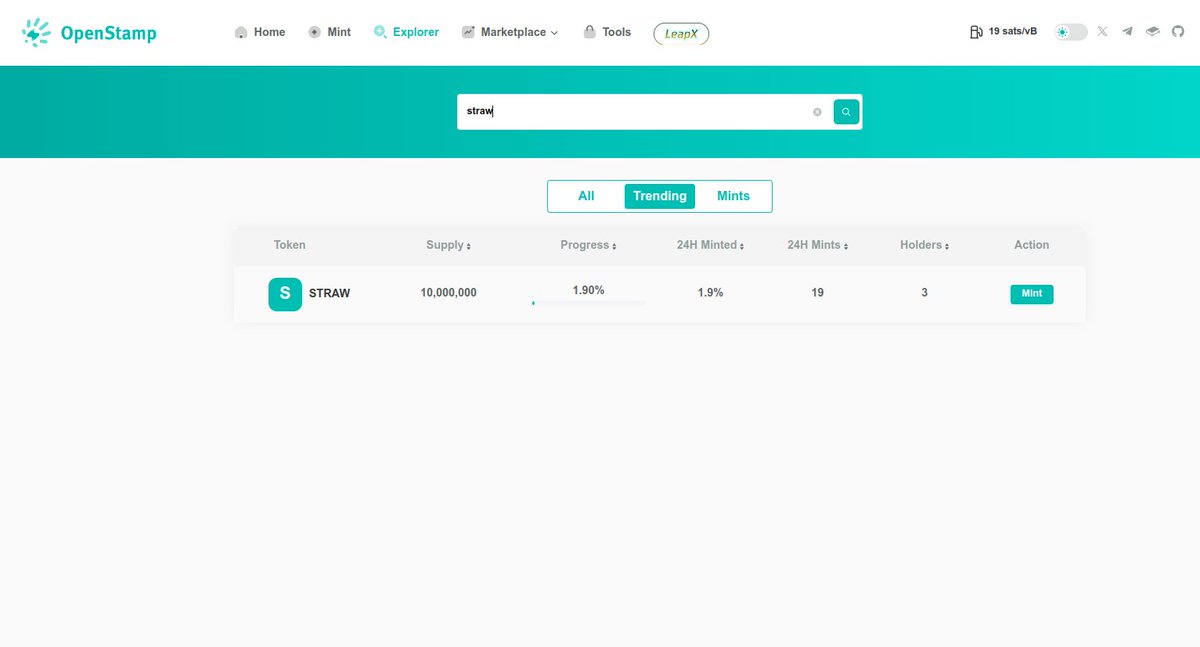This screenshot has height=647, width=1200.
Task: Sort by Progress column
Action: [x=588, y=245]
